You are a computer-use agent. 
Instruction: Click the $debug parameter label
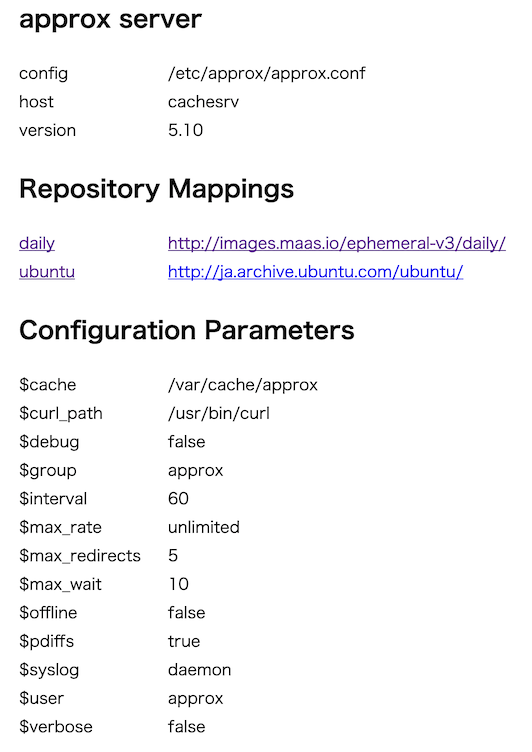[x=49, y=442]
